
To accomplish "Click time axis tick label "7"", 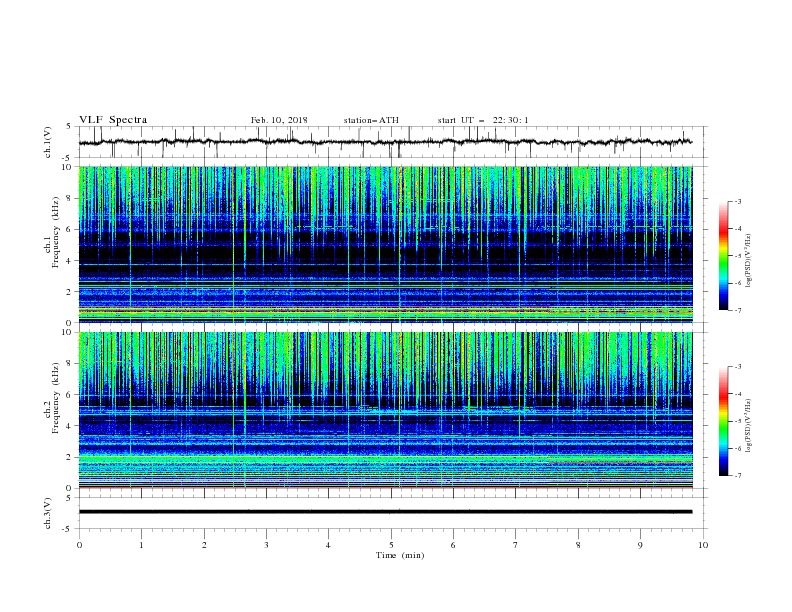I will tap(516, 545).
